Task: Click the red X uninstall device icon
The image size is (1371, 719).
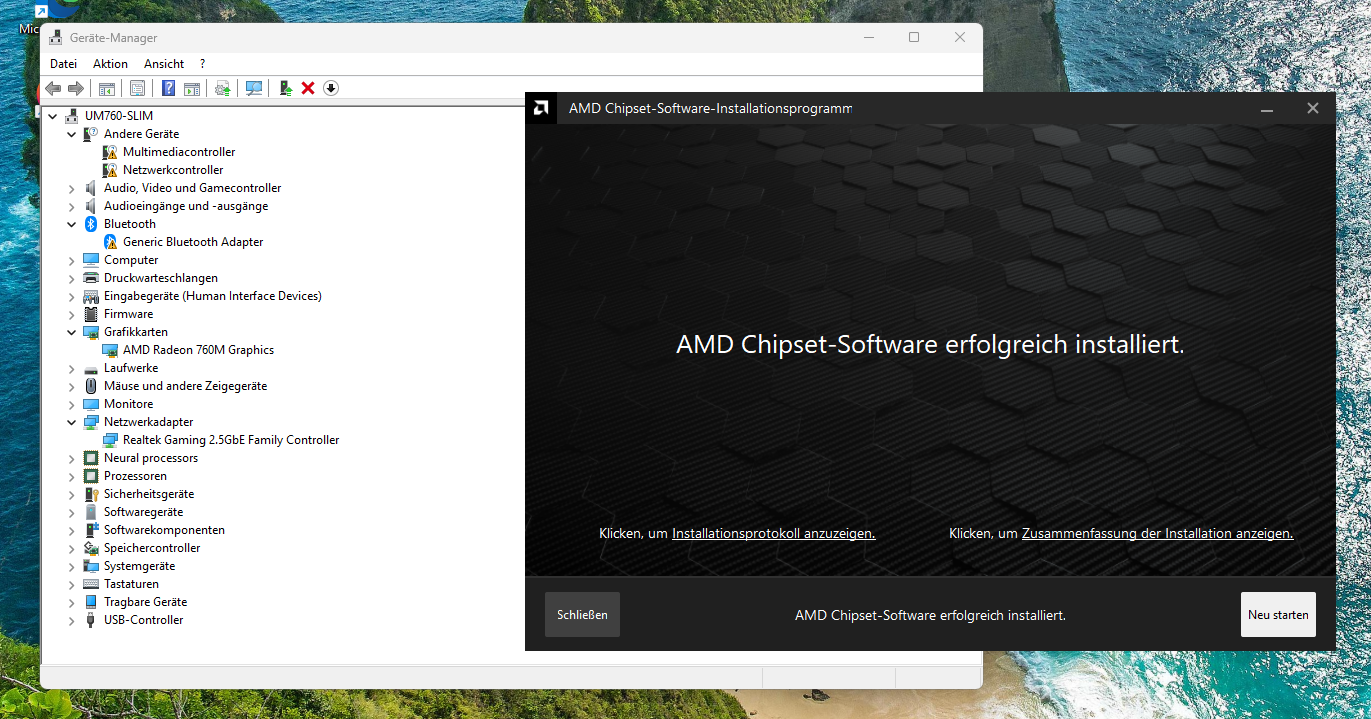Action: pos(308,88)
